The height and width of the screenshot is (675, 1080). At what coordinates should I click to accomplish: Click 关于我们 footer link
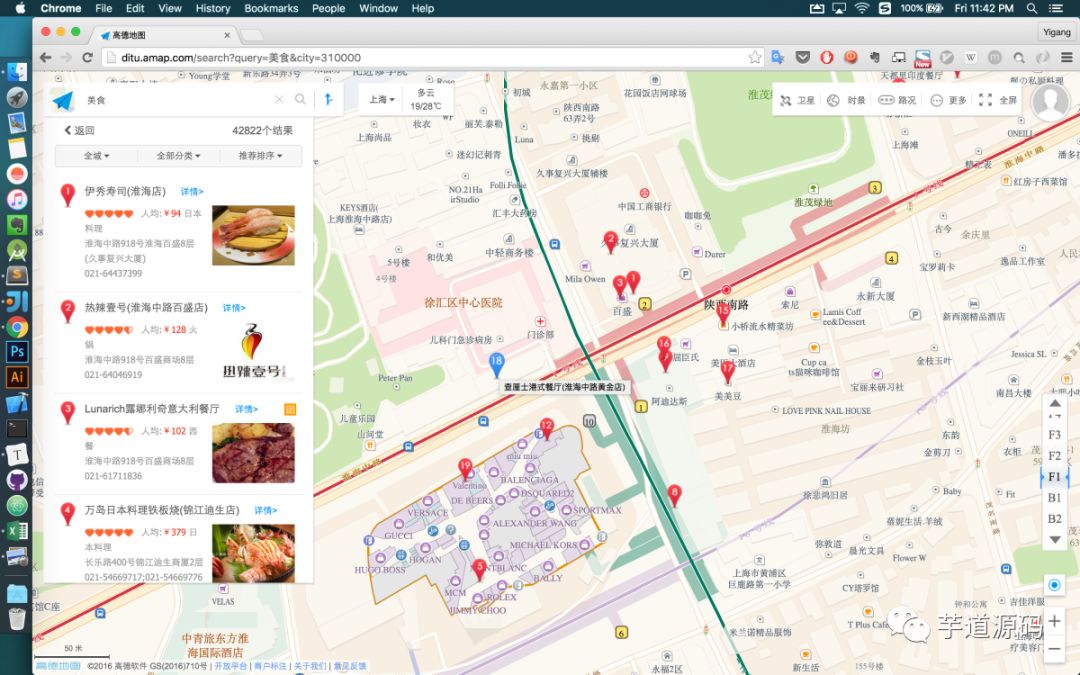(310, 666)
